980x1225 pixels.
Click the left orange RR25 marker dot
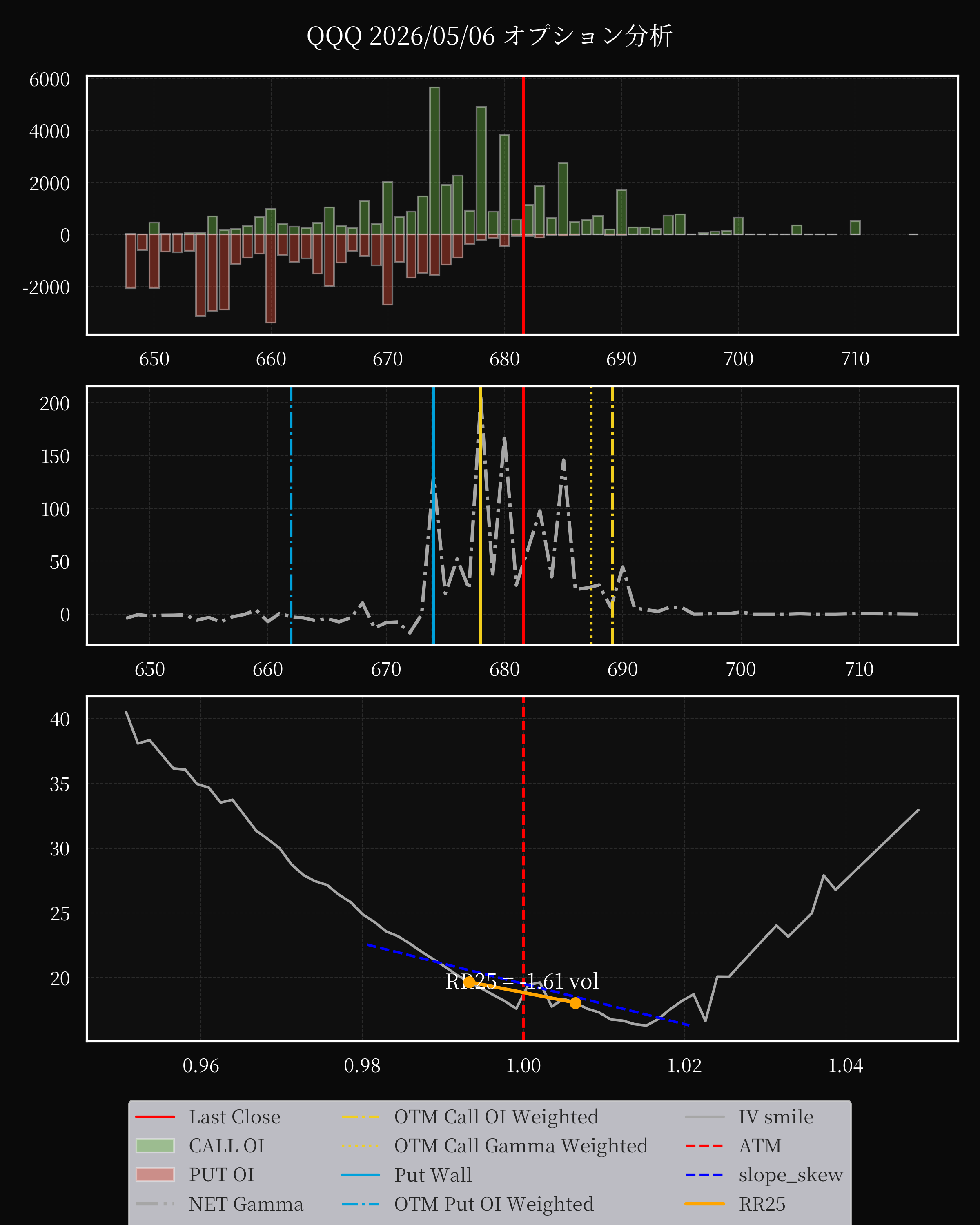pyautogui.click(x=469, y=982)
